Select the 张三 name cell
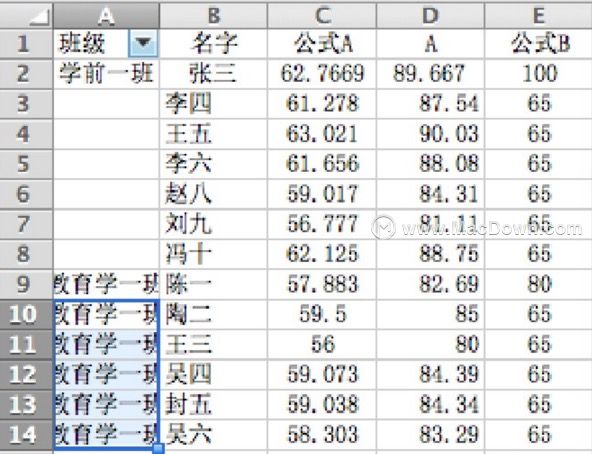Viewport: 592px width, 454px height. [x=213, y=74]
